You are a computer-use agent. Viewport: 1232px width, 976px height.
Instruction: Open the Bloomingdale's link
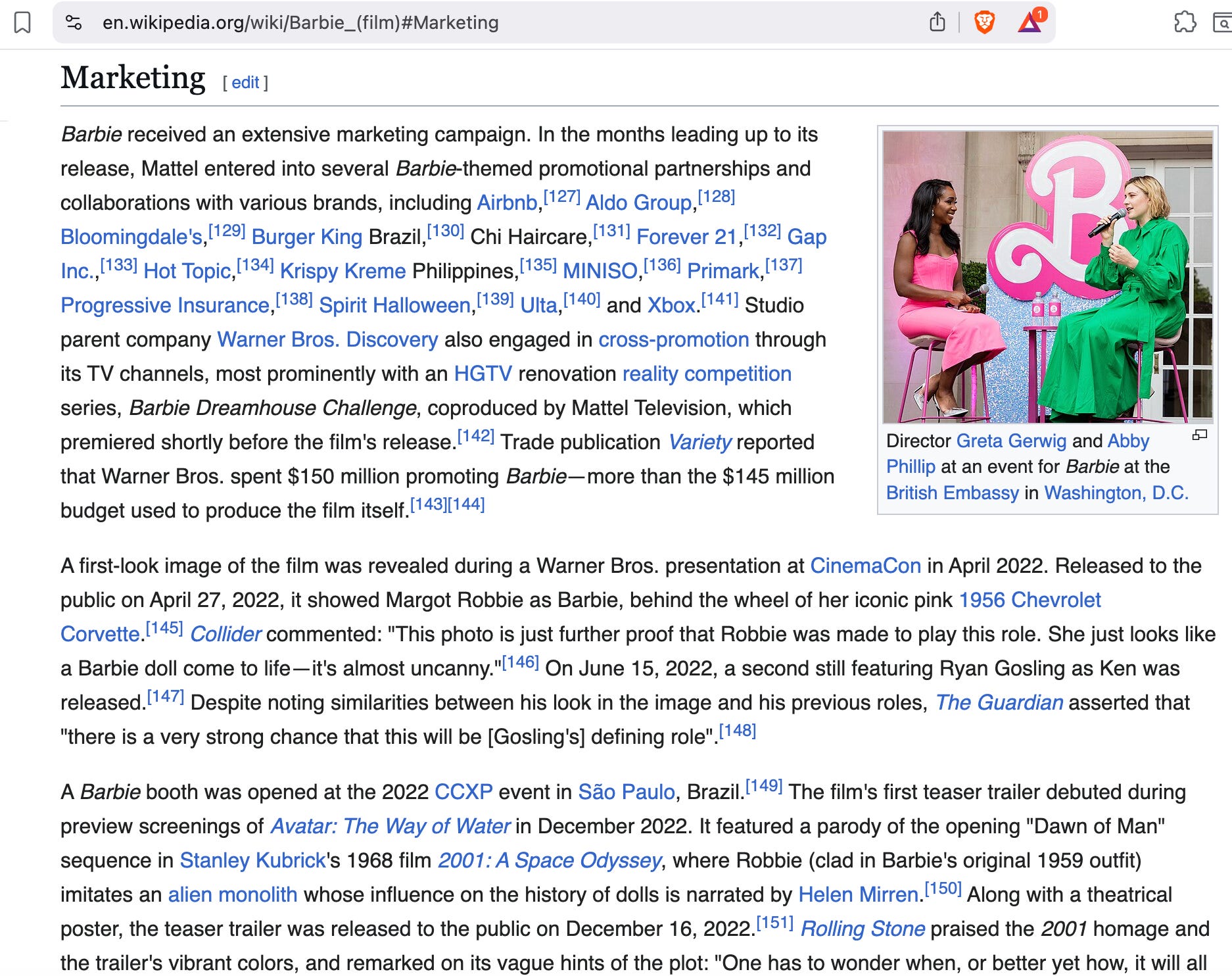131,237
